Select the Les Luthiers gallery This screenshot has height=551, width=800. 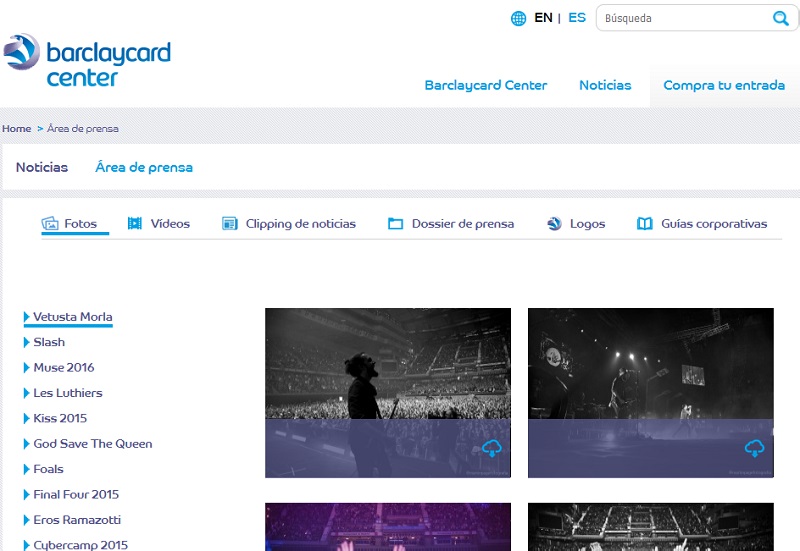68,393
